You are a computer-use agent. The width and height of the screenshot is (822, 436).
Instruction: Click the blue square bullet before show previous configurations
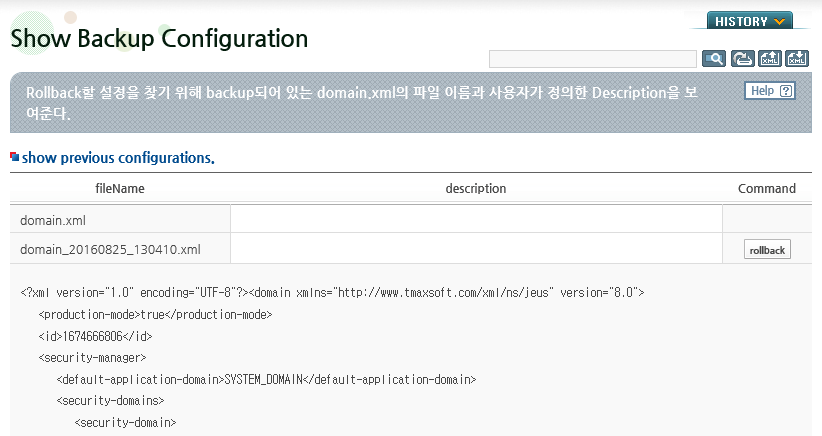[15, 157]
